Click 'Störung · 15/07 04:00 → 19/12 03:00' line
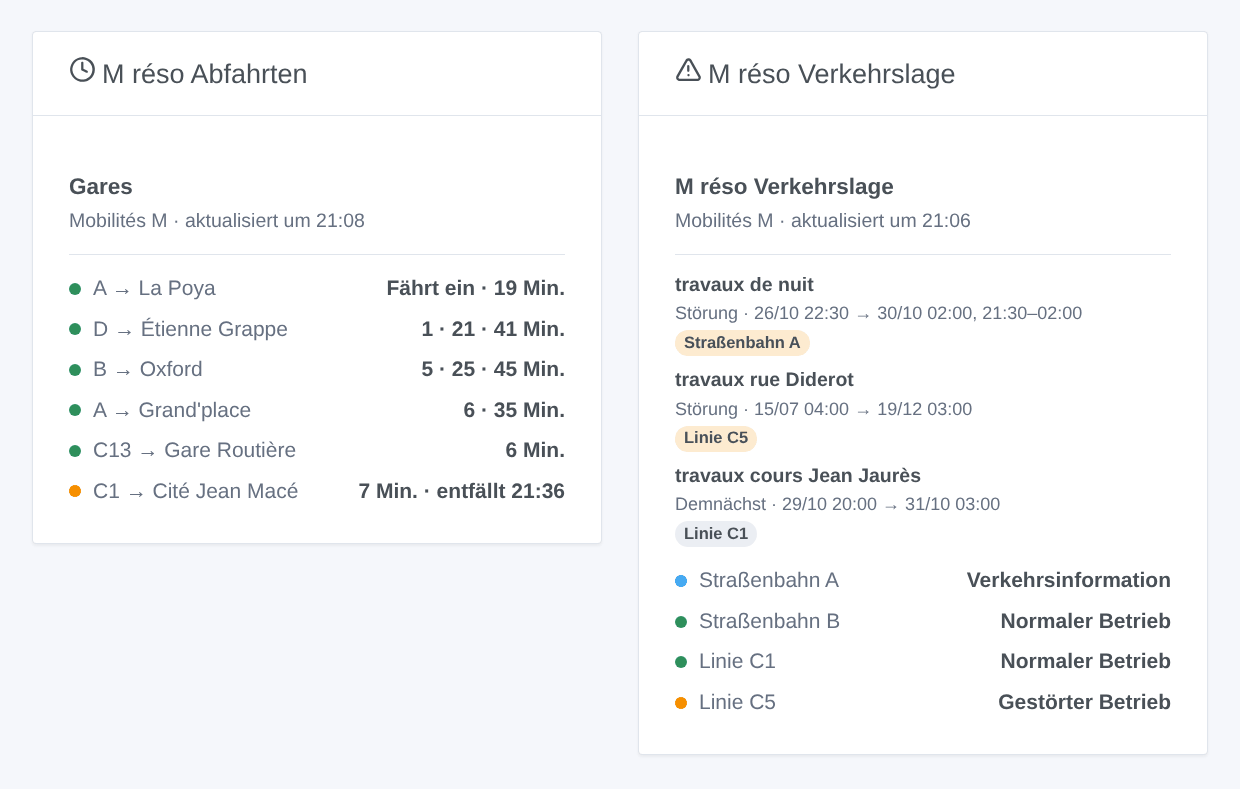The image size is (1240, 789). (823, 409)
